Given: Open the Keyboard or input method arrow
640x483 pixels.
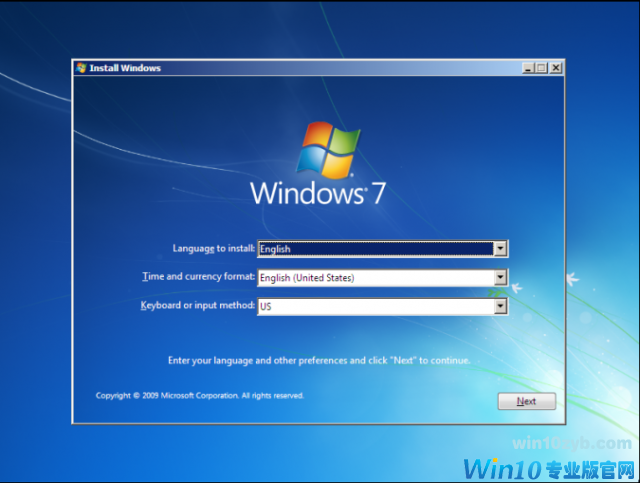Looking at the screenshot, I should [500, 306].
